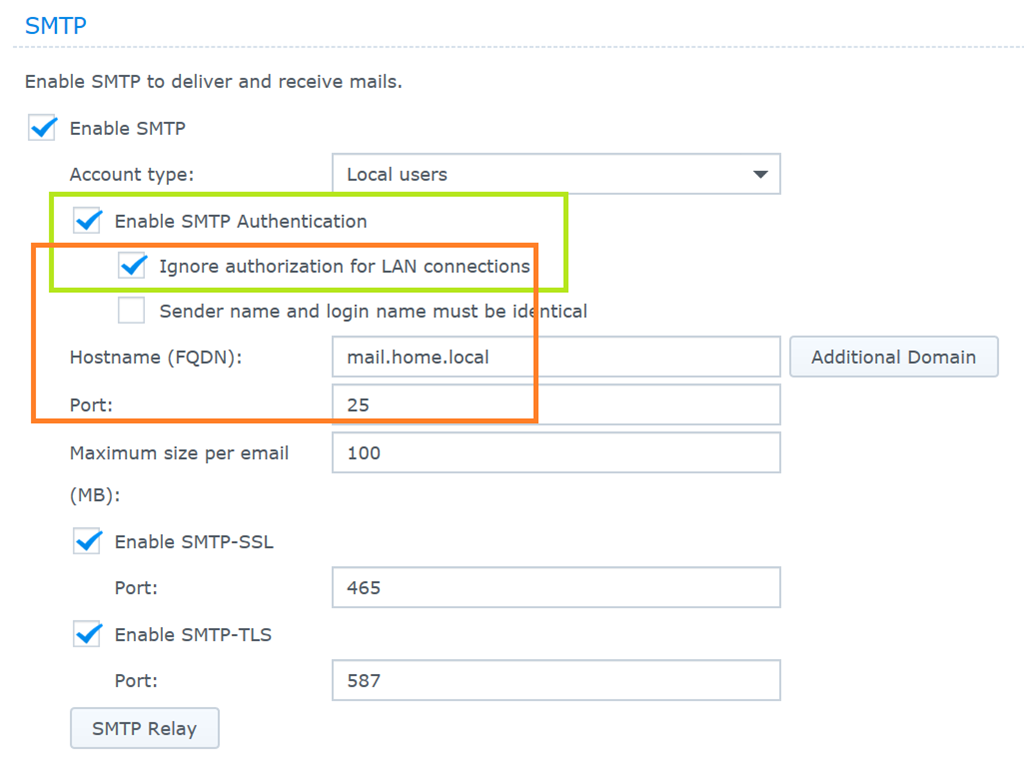Click the Hostname (FQDN) input field
Image resolution: width=1024 pixels, height=761 pixels.
[x=555, y=357]
